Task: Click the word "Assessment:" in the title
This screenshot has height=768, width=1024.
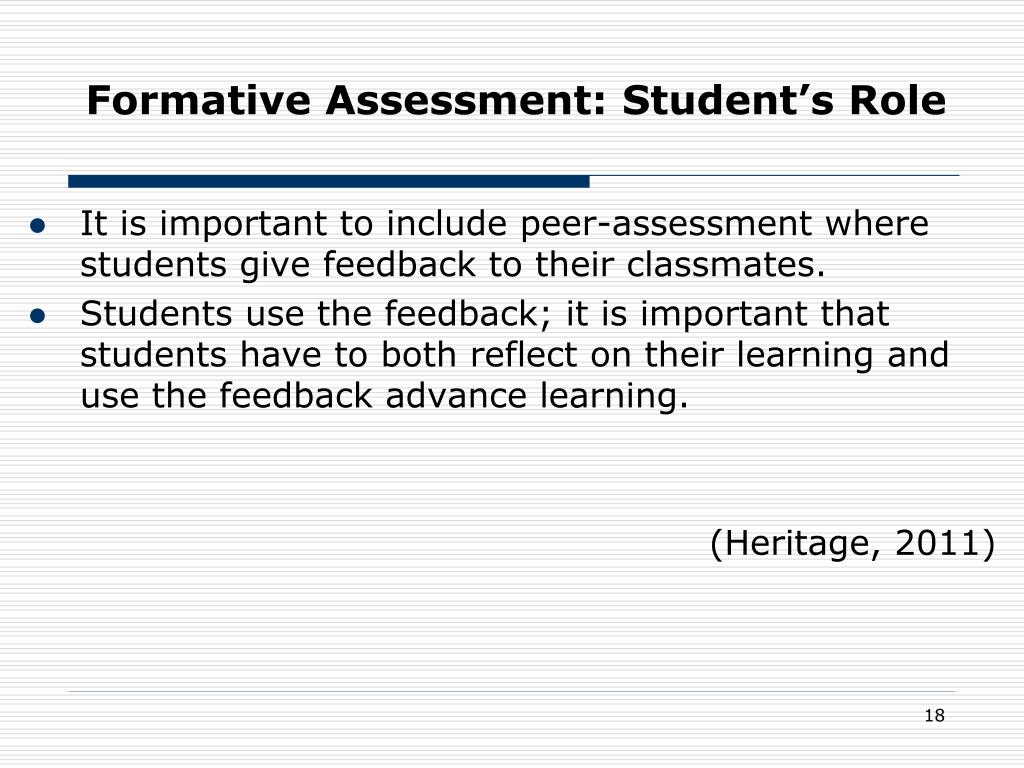Action: point(466,101)
